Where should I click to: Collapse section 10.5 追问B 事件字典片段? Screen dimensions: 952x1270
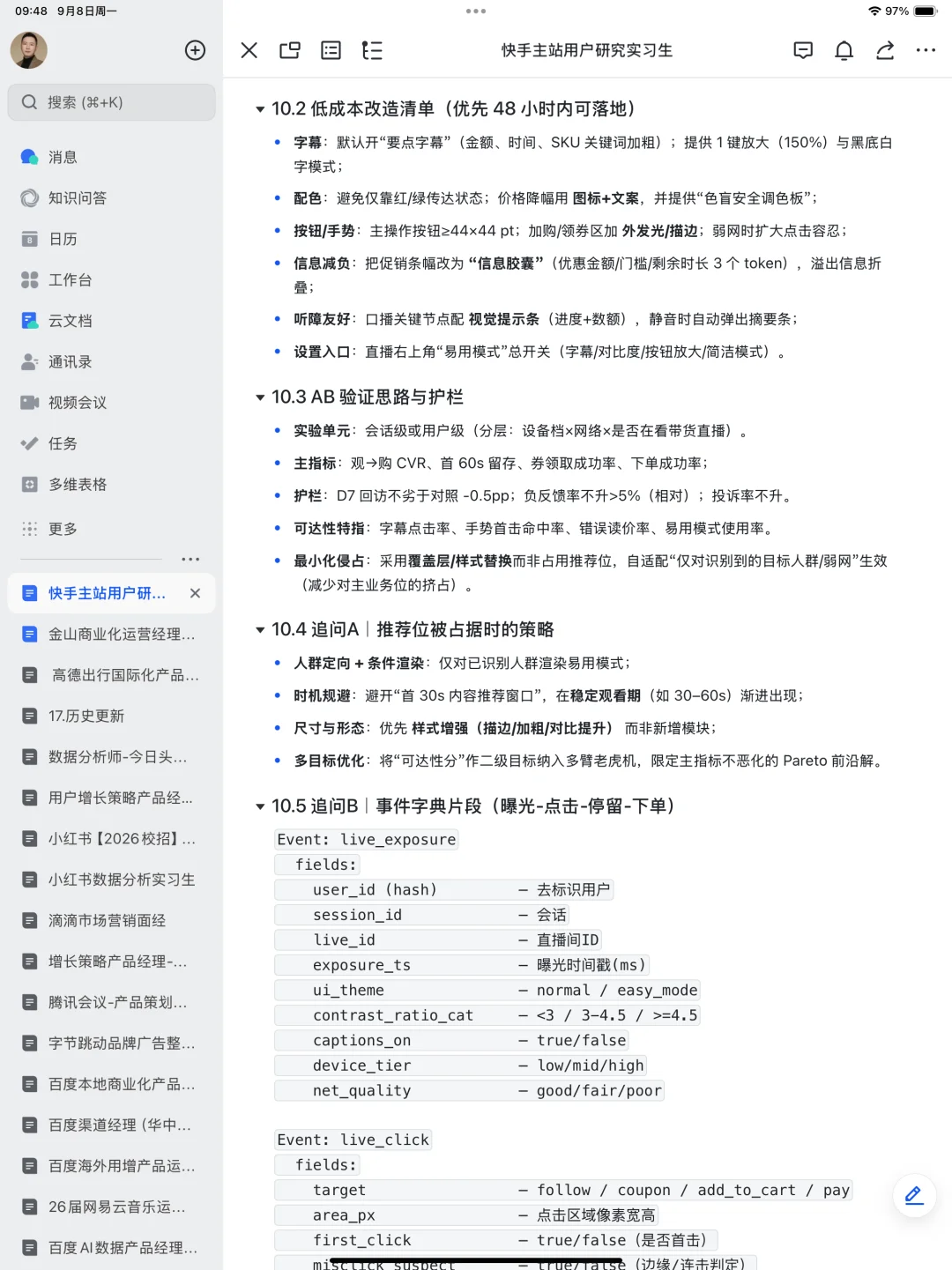tap(260, 806)
